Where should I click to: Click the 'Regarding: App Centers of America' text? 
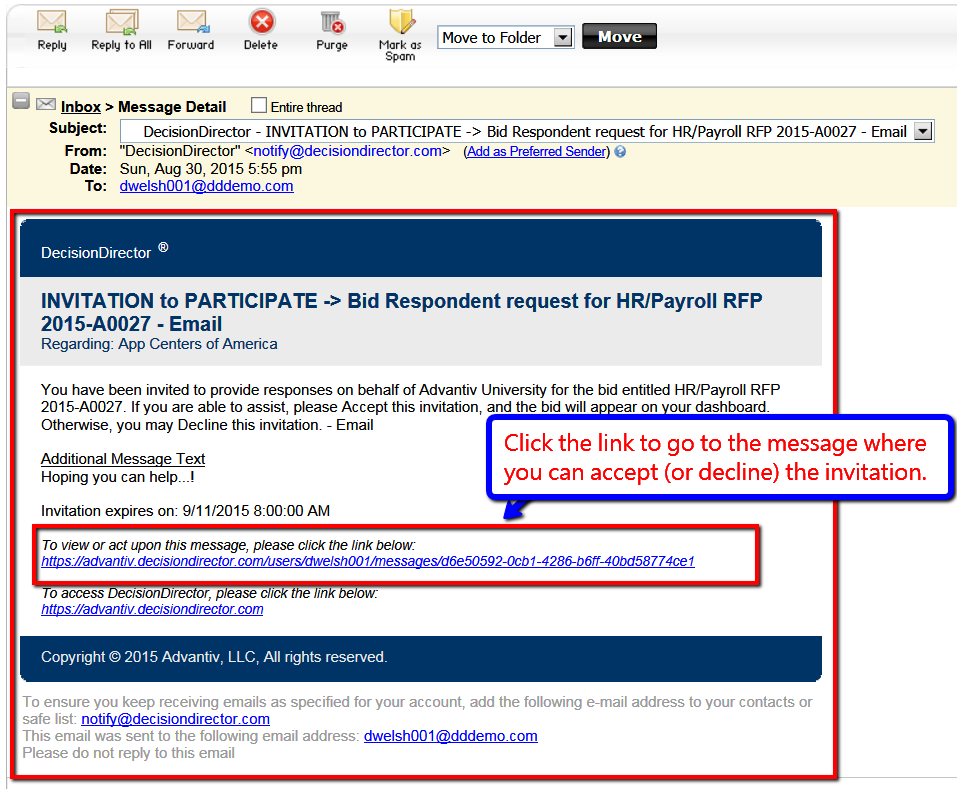159,344
